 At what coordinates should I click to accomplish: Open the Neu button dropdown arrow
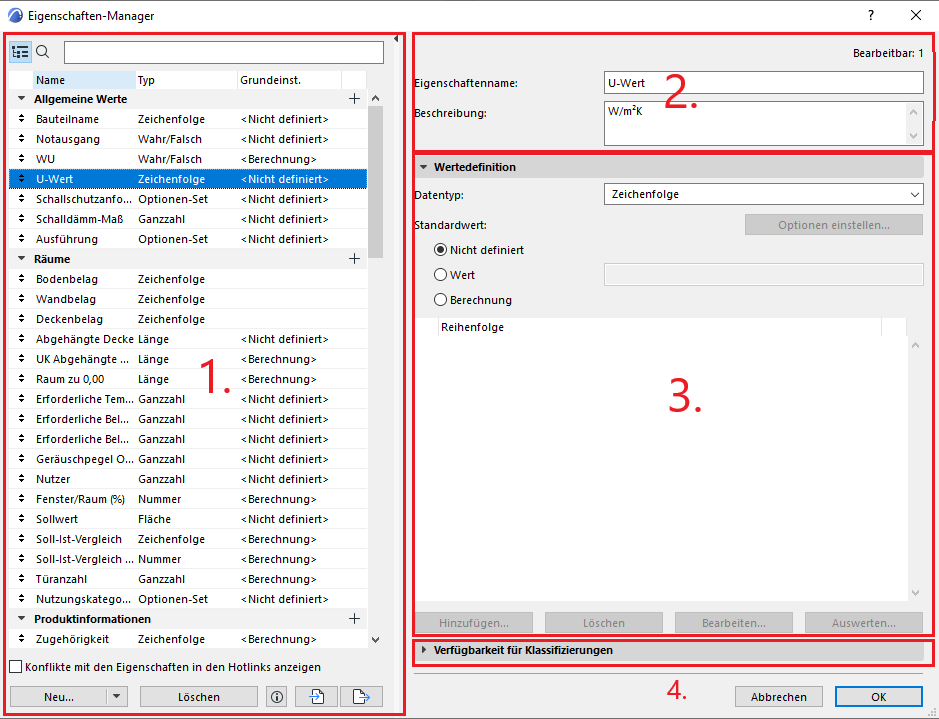coord(118,697)
